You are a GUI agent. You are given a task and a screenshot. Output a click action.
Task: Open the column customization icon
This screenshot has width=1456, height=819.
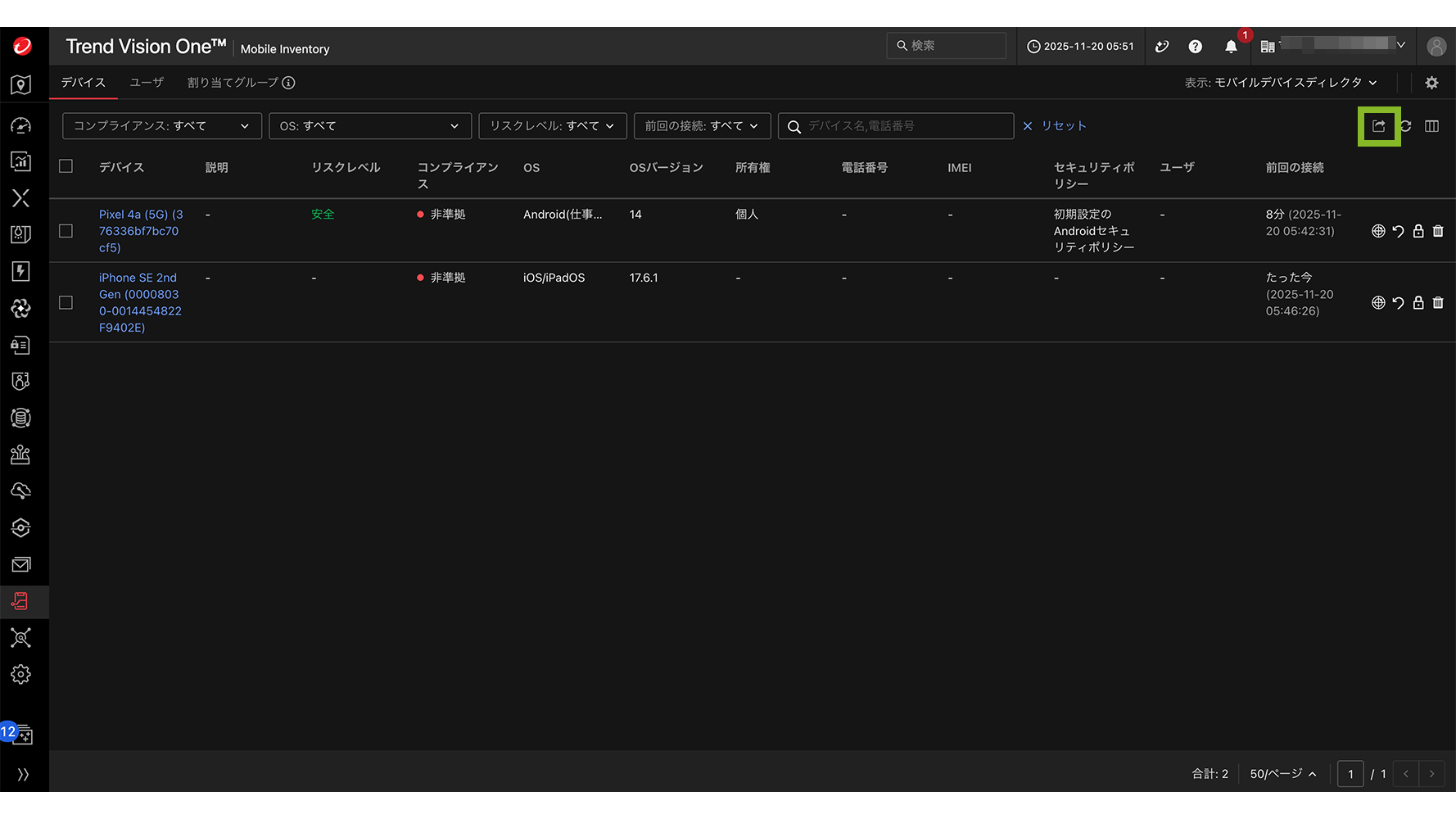1431,126
